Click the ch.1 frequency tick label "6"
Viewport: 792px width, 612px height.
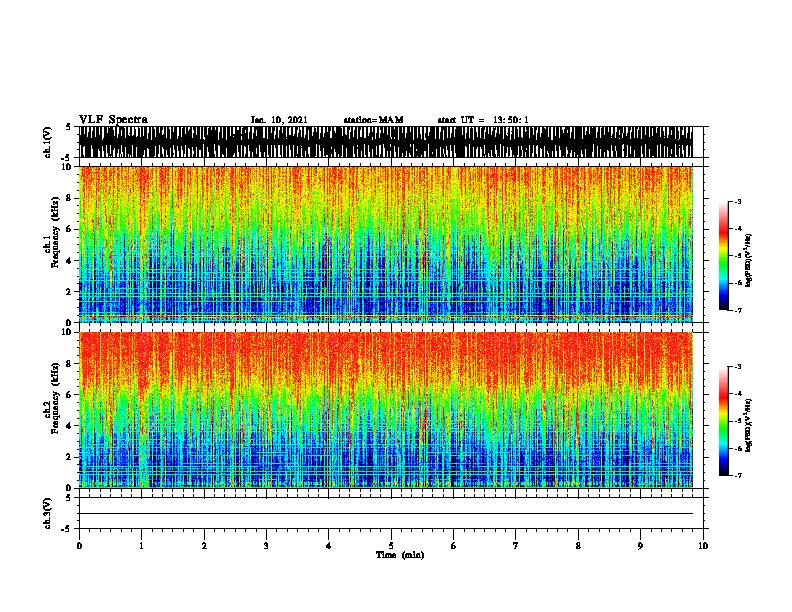[69, 229]
